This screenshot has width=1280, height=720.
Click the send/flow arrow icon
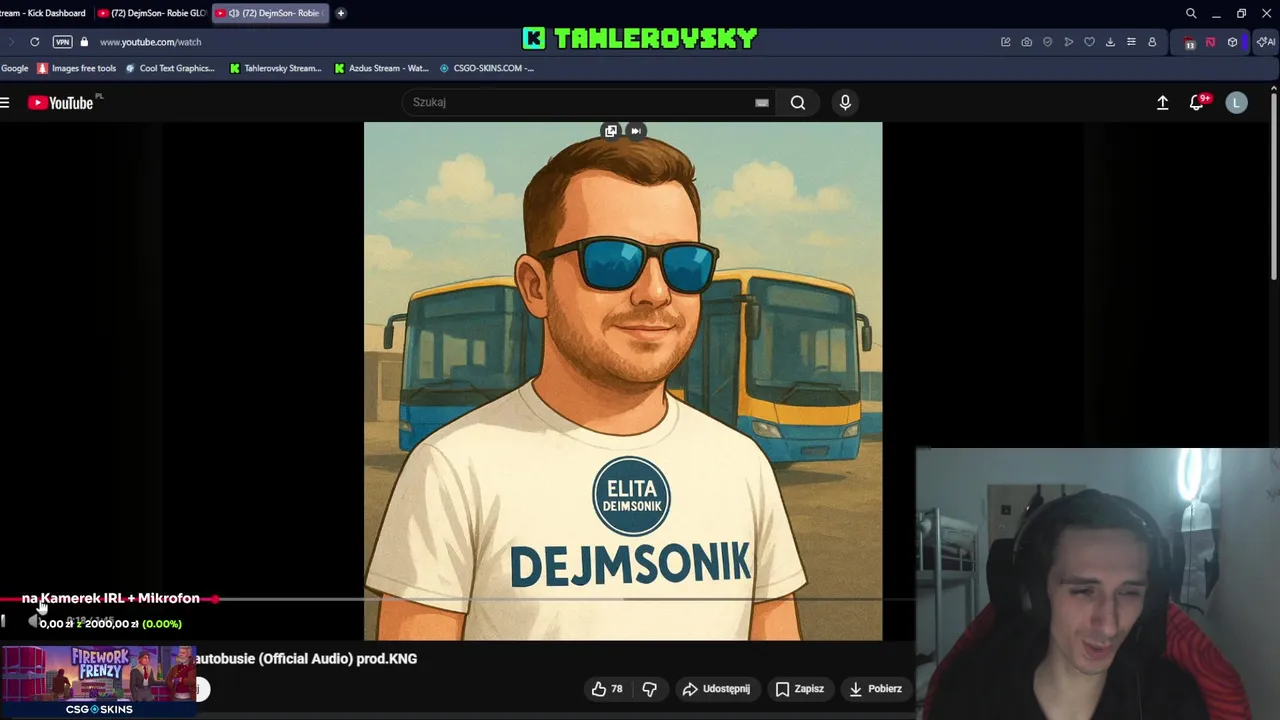coord(1068,42)
